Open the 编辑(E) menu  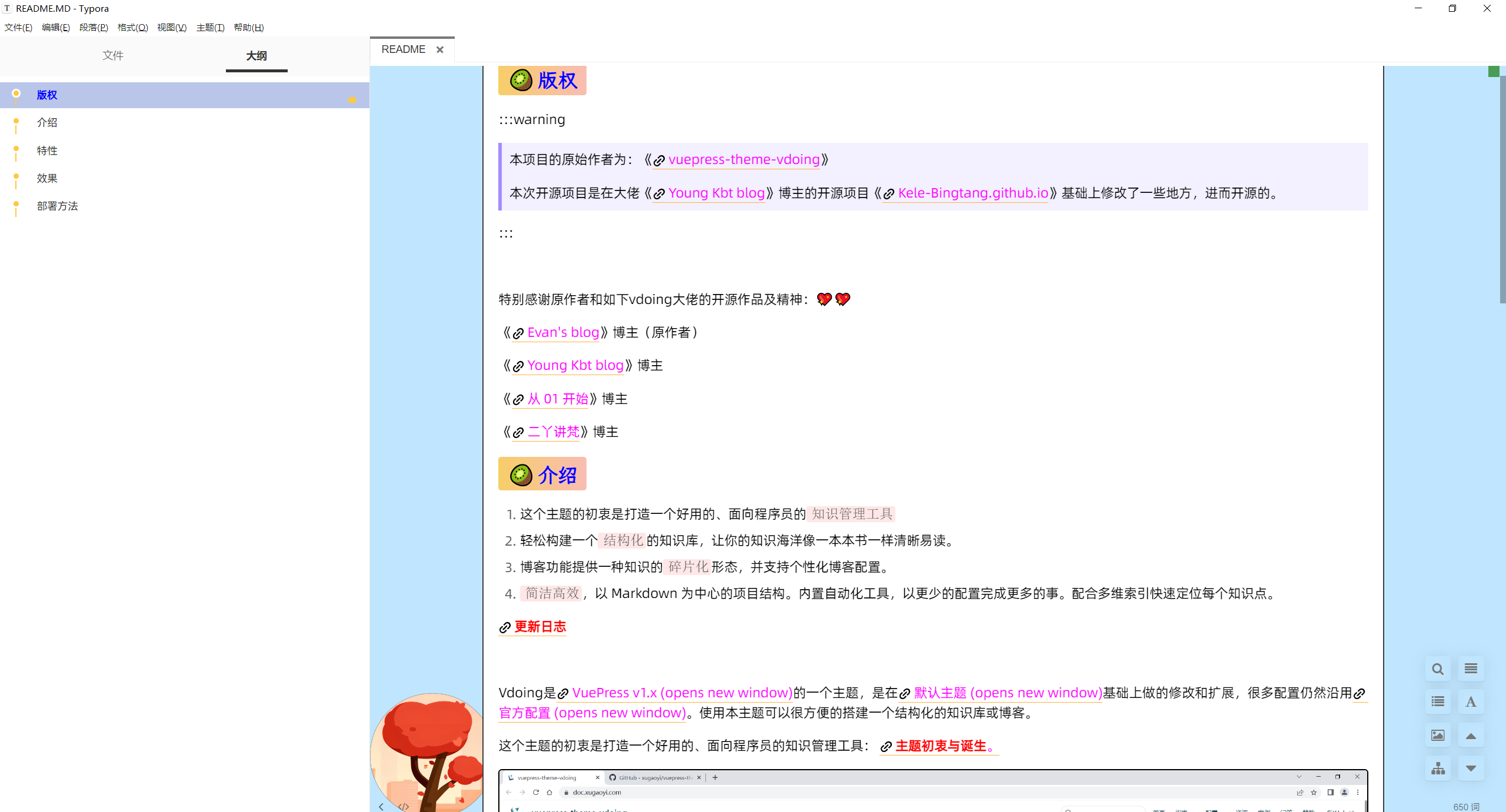pos(56,28)
